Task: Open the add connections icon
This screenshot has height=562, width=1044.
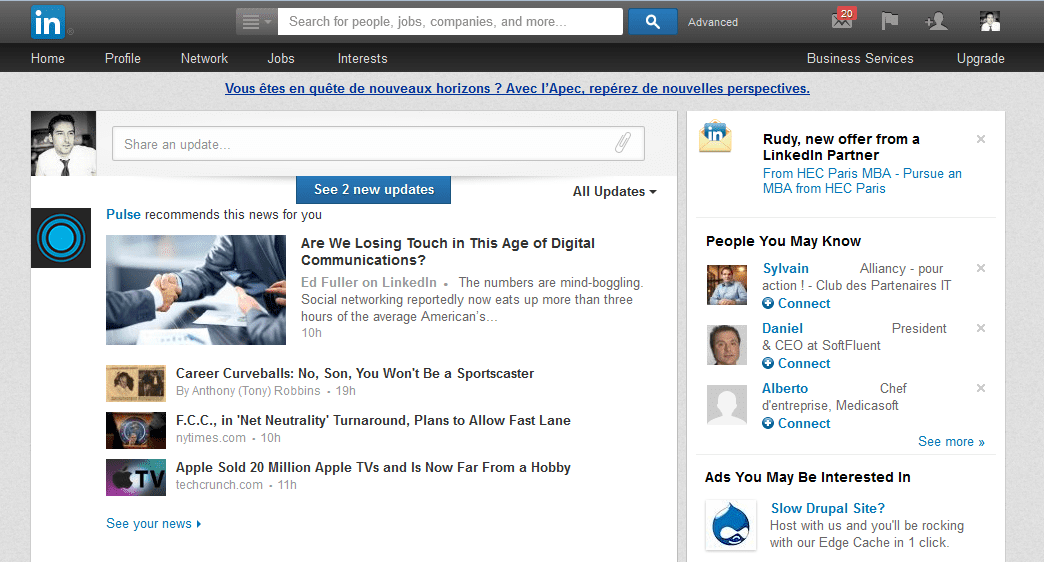Action: coord(936,21)
